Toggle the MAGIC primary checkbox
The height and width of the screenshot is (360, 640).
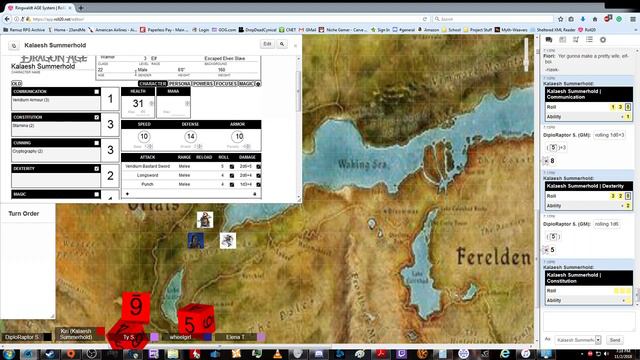pyautogui.click(x=97, y=194)
